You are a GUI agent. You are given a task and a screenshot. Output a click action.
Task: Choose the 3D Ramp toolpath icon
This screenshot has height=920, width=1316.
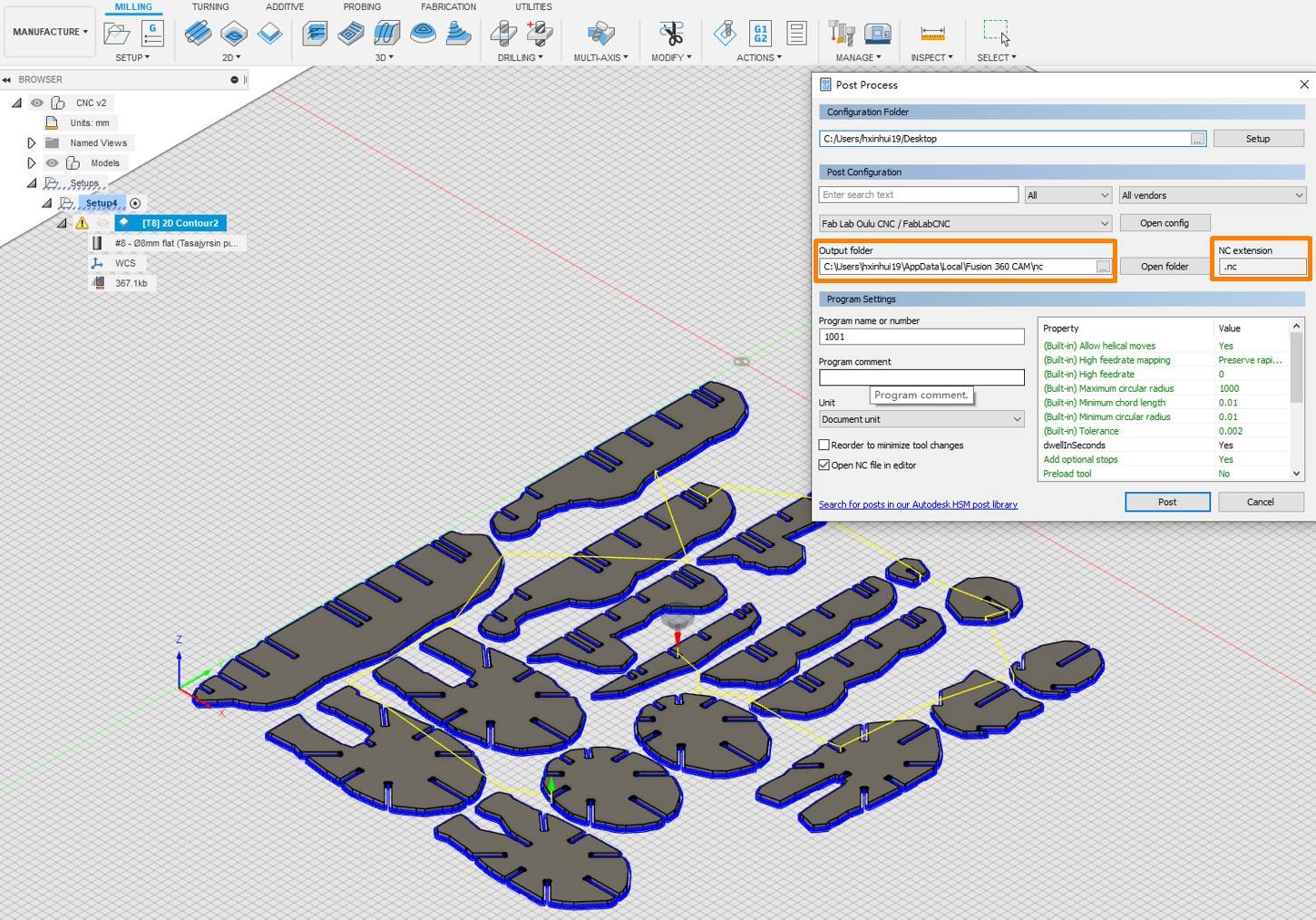point(458,34)
